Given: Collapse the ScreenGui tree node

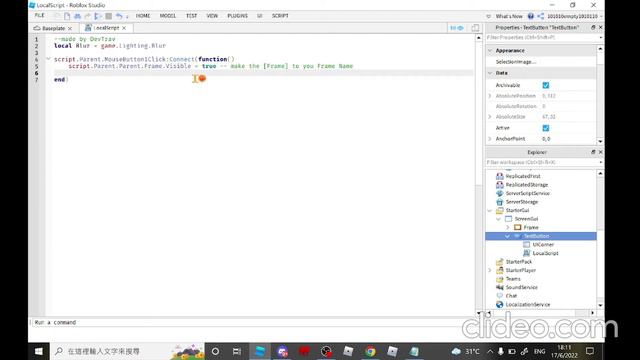Looking at the screenshot, I should [499, 219].
